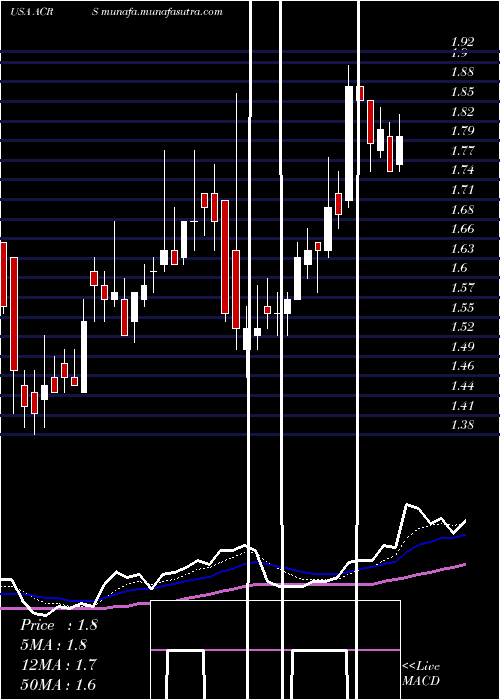The height and width of the screenshot is (700, 500).
Task: Click the <<Live label
Action: point(421,667)
